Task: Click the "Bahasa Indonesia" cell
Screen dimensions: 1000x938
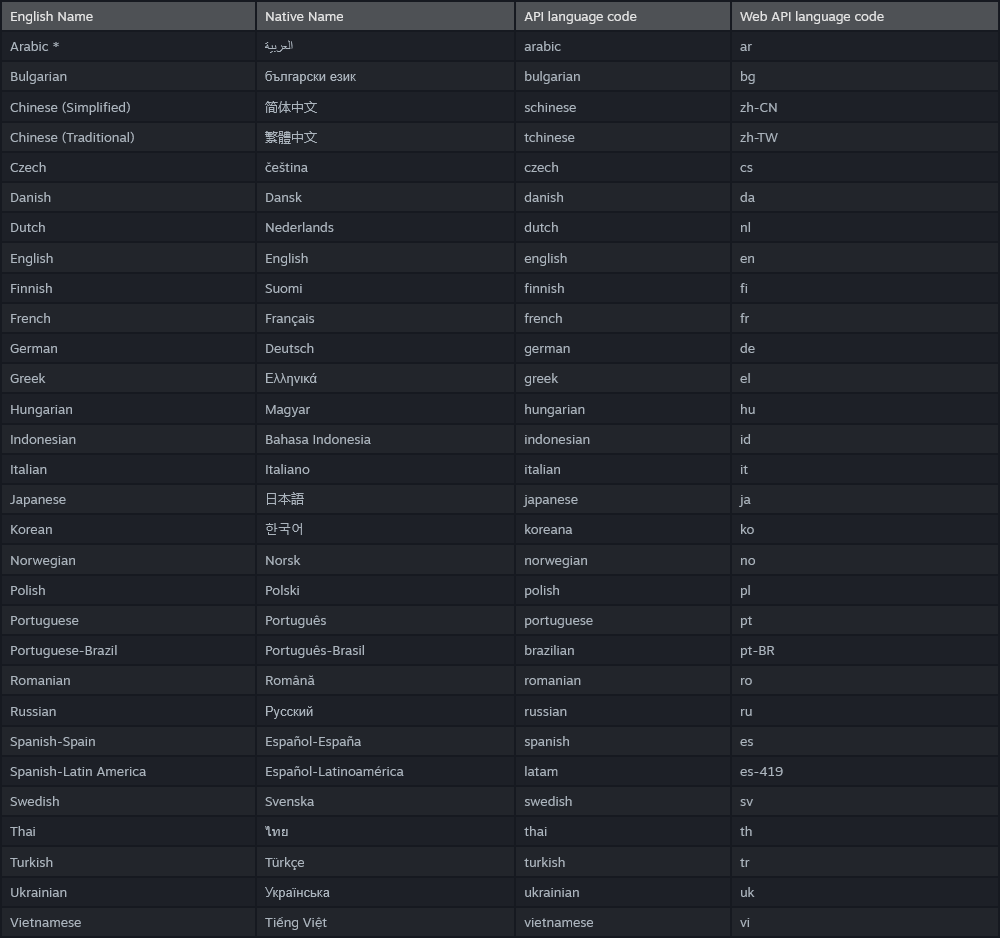Action: [x=385, y=439]
